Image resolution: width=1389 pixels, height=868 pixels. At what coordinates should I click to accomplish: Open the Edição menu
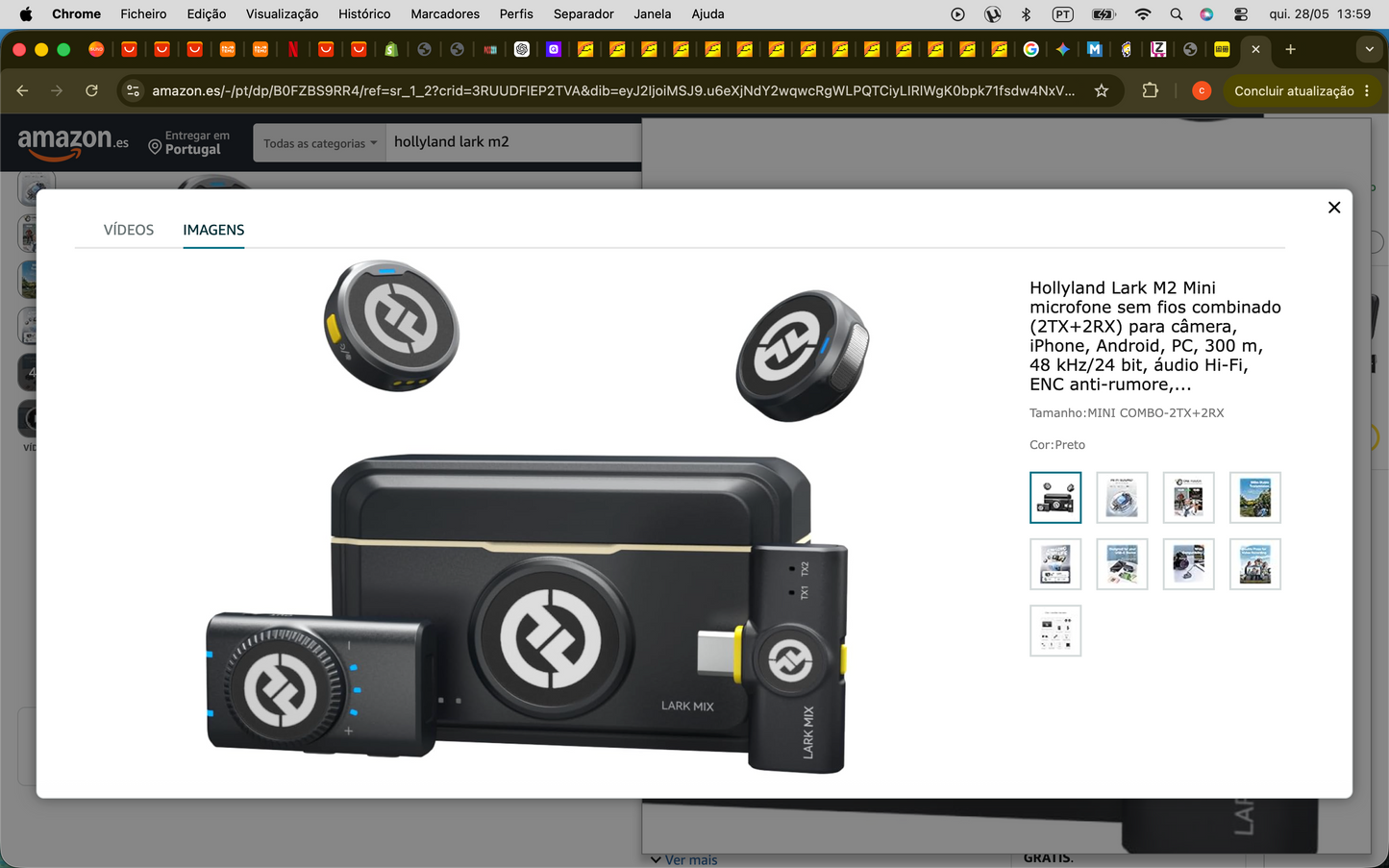[207, 13]
